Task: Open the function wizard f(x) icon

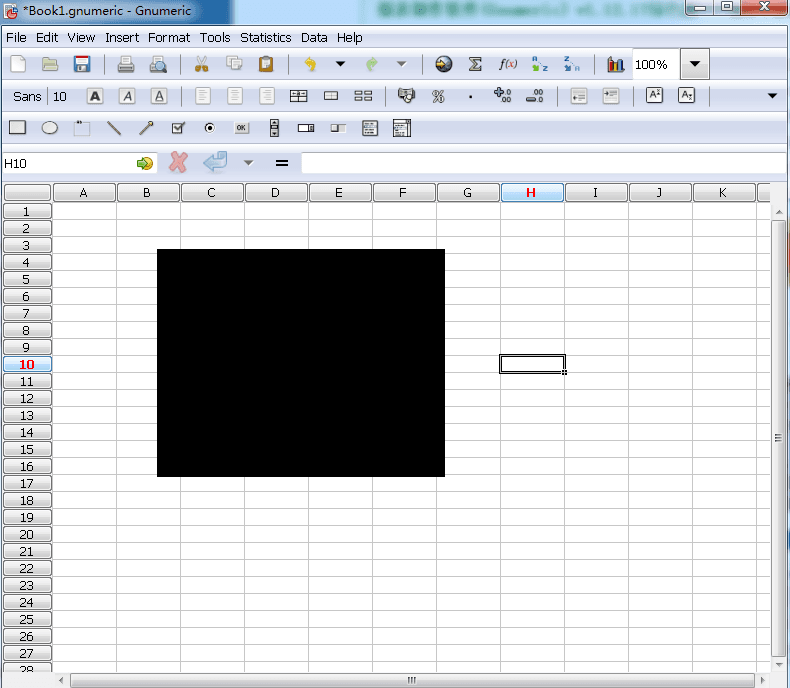Action: [508, 64]
